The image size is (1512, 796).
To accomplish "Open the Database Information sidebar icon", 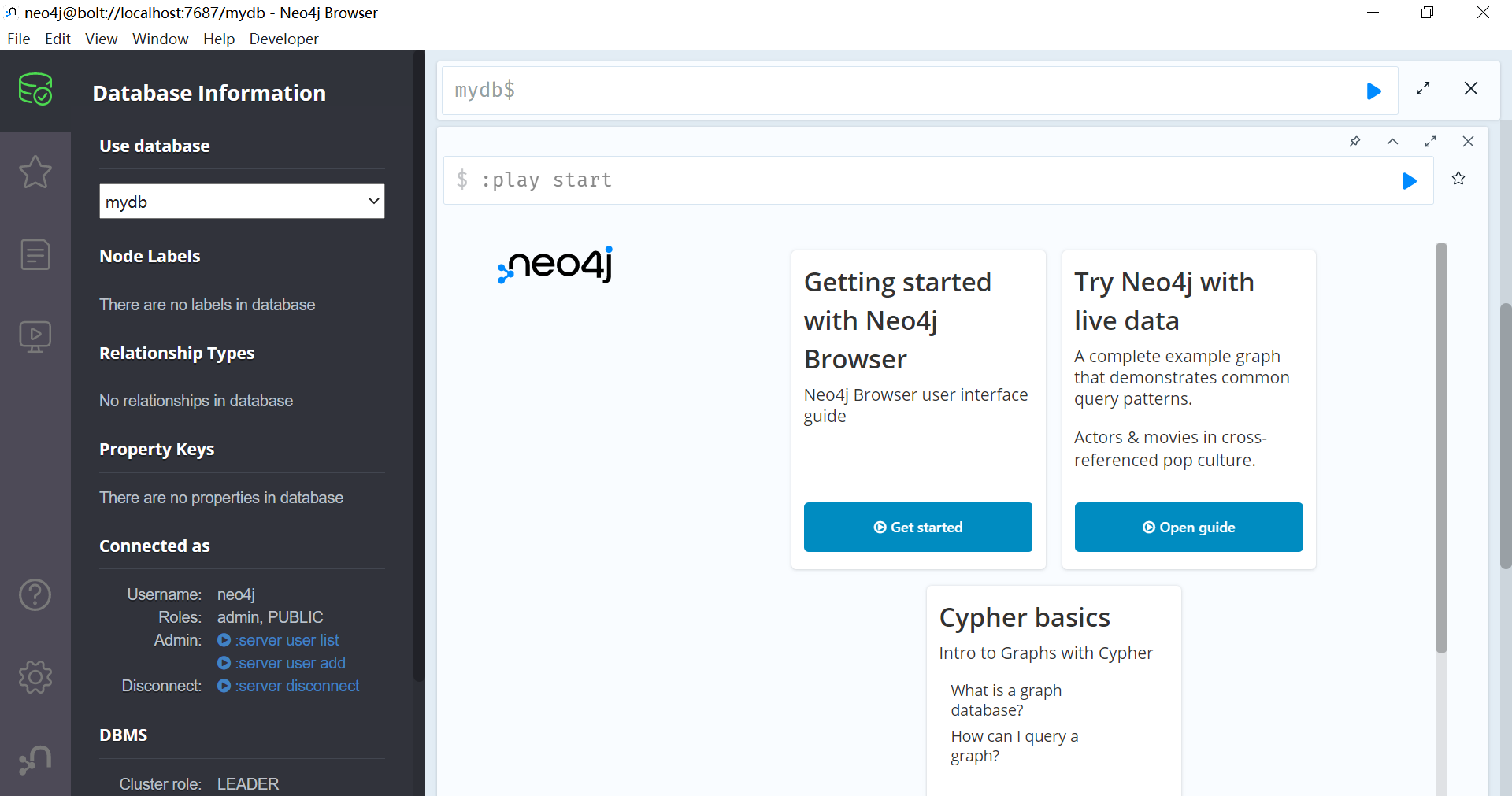I will pos(35,90).
